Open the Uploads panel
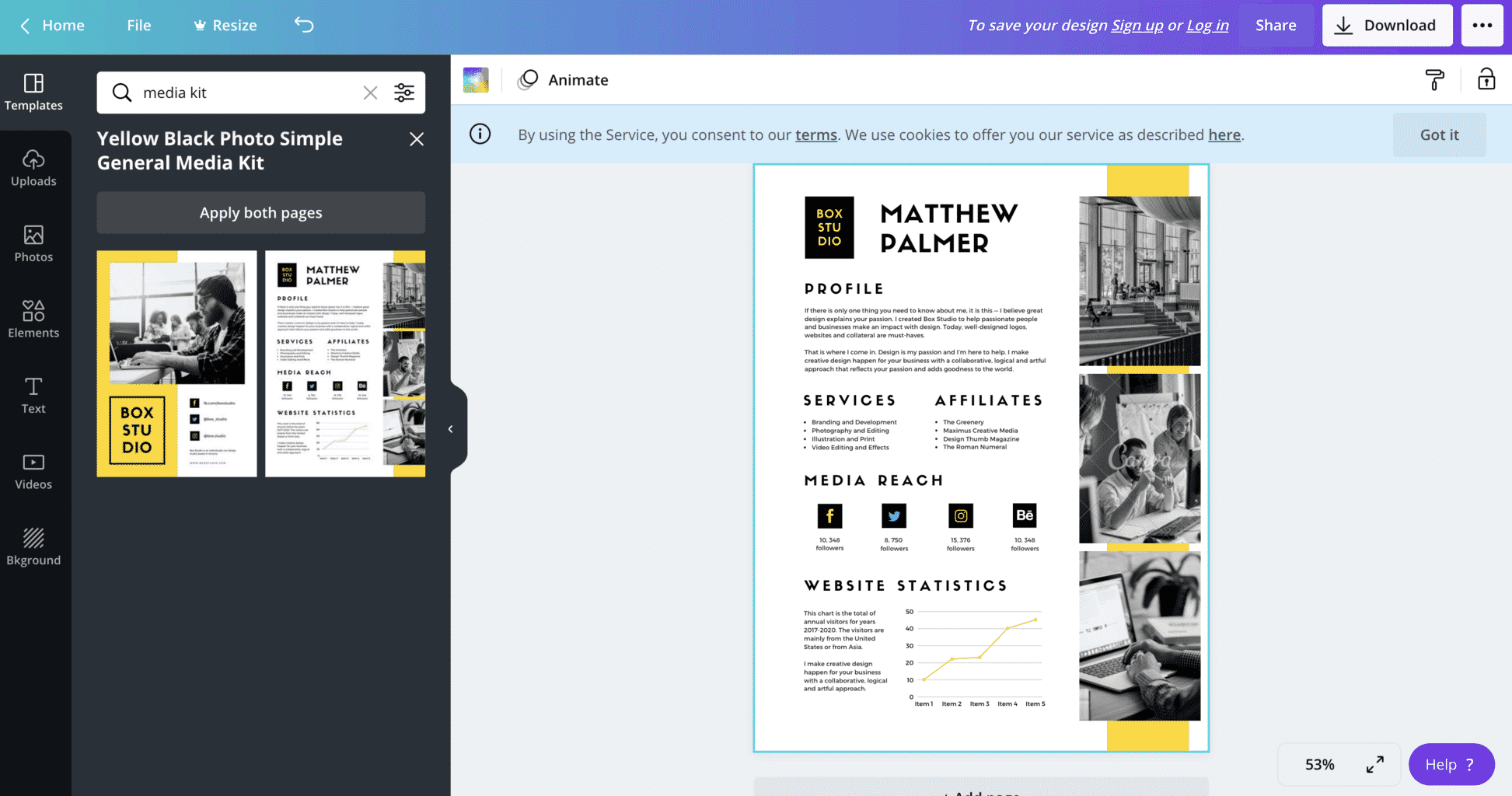Screen dimensions: 1512x796 [x=34, y=167]
